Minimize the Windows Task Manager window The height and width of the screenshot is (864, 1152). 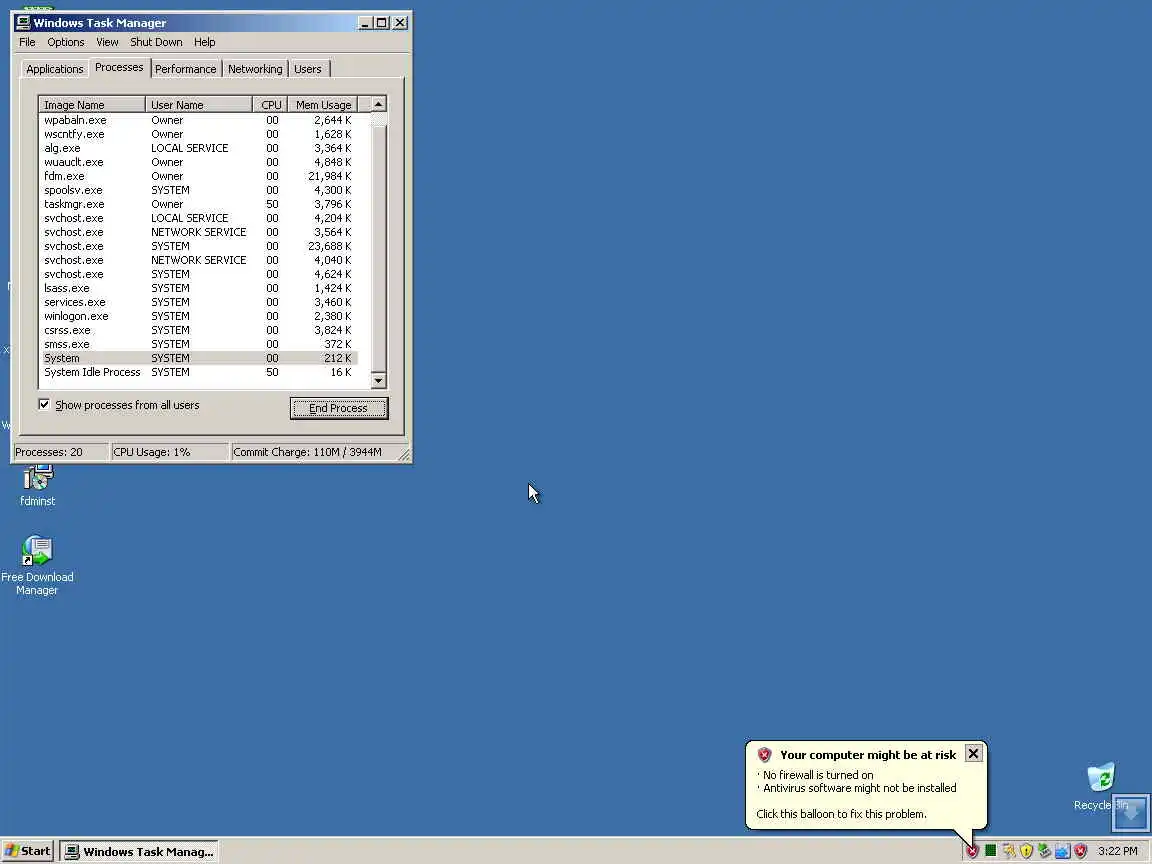(364, 23)
